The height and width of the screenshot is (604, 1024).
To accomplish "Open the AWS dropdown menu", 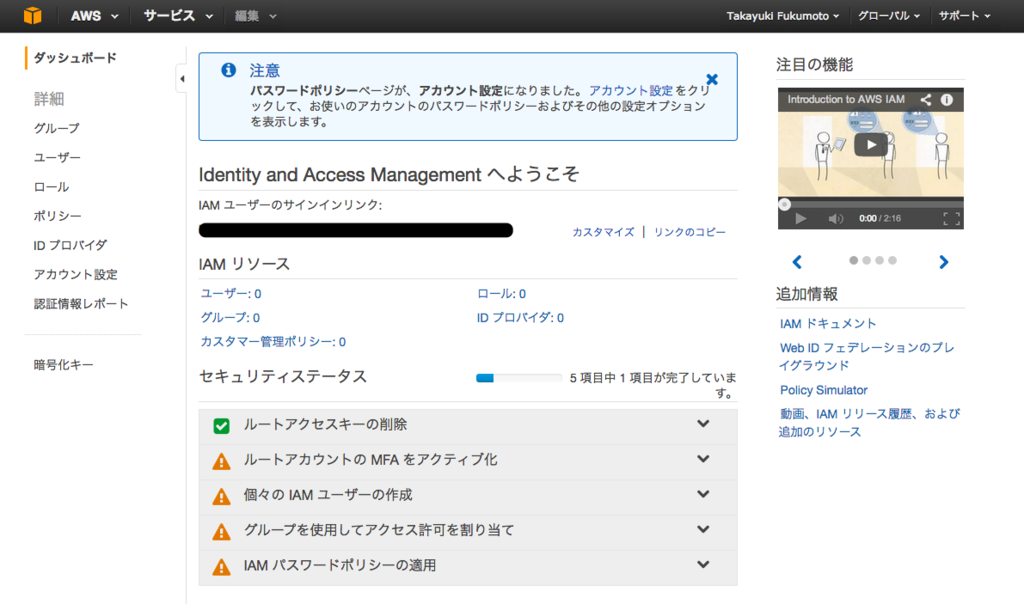I will [94, 16].
